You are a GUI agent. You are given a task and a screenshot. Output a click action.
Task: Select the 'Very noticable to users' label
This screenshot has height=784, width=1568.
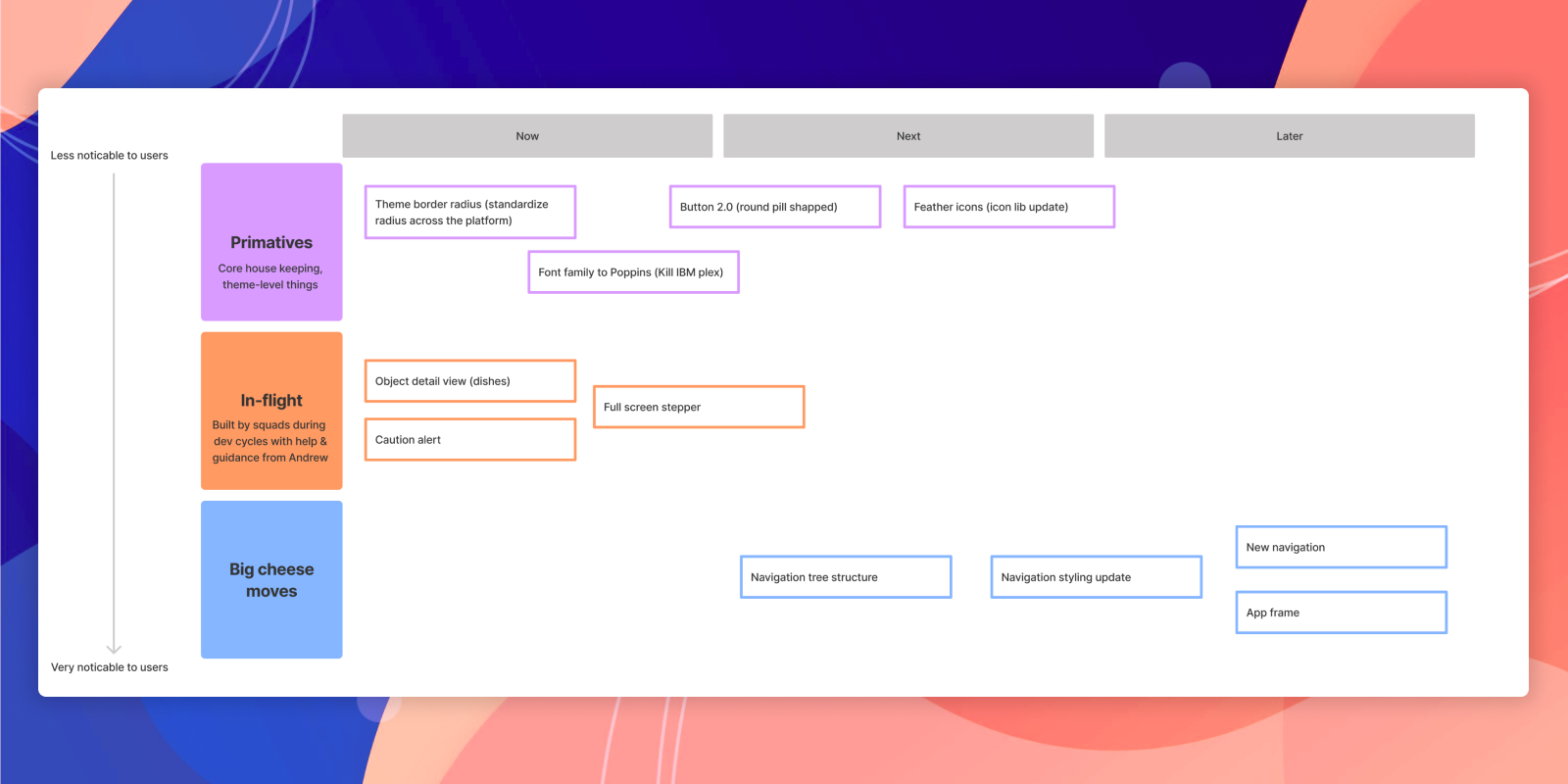[110, 667]
